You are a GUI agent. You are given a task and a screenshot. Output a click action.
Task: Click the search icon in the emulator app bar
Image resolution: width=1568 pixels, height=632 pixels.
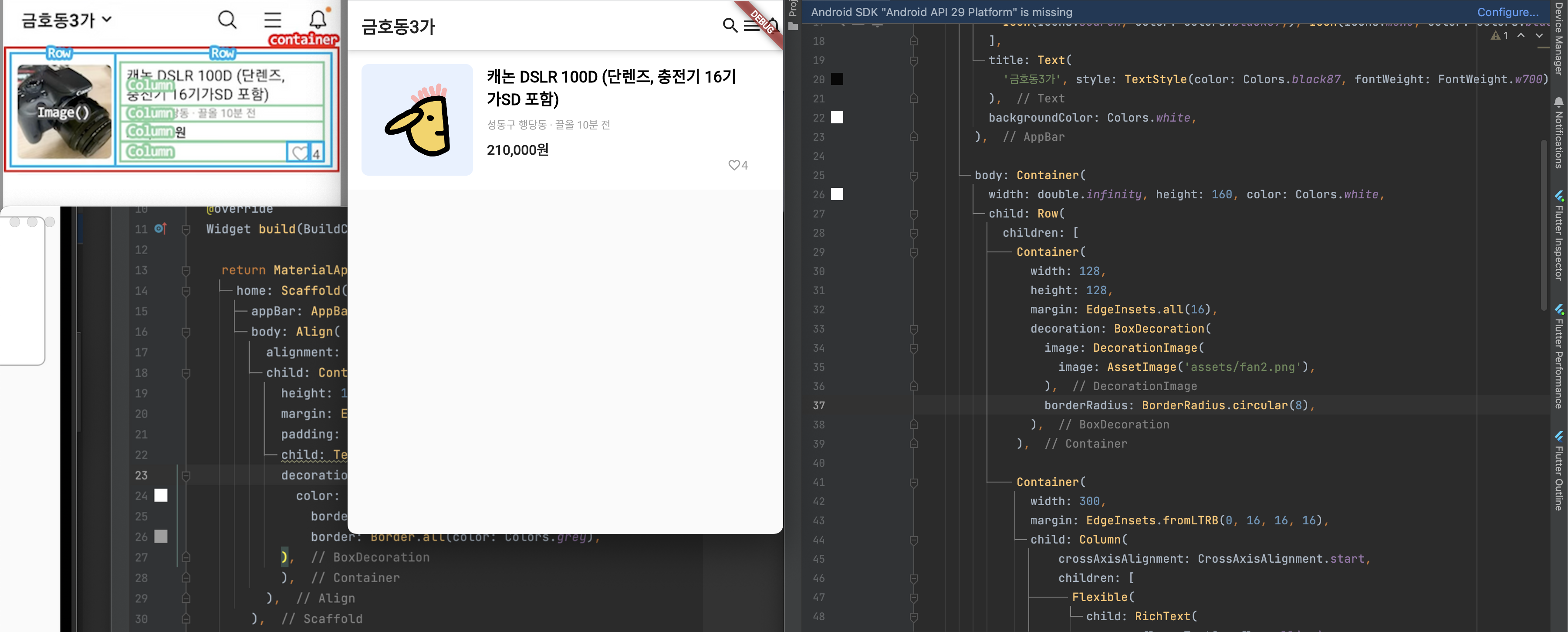(x=729, y=26)
